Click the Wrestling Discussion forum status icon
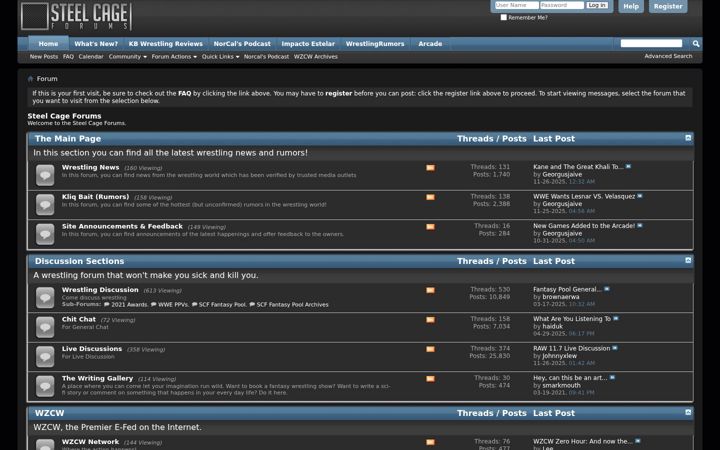Screen dimensions: 720x450 click(x=45, y=298)
